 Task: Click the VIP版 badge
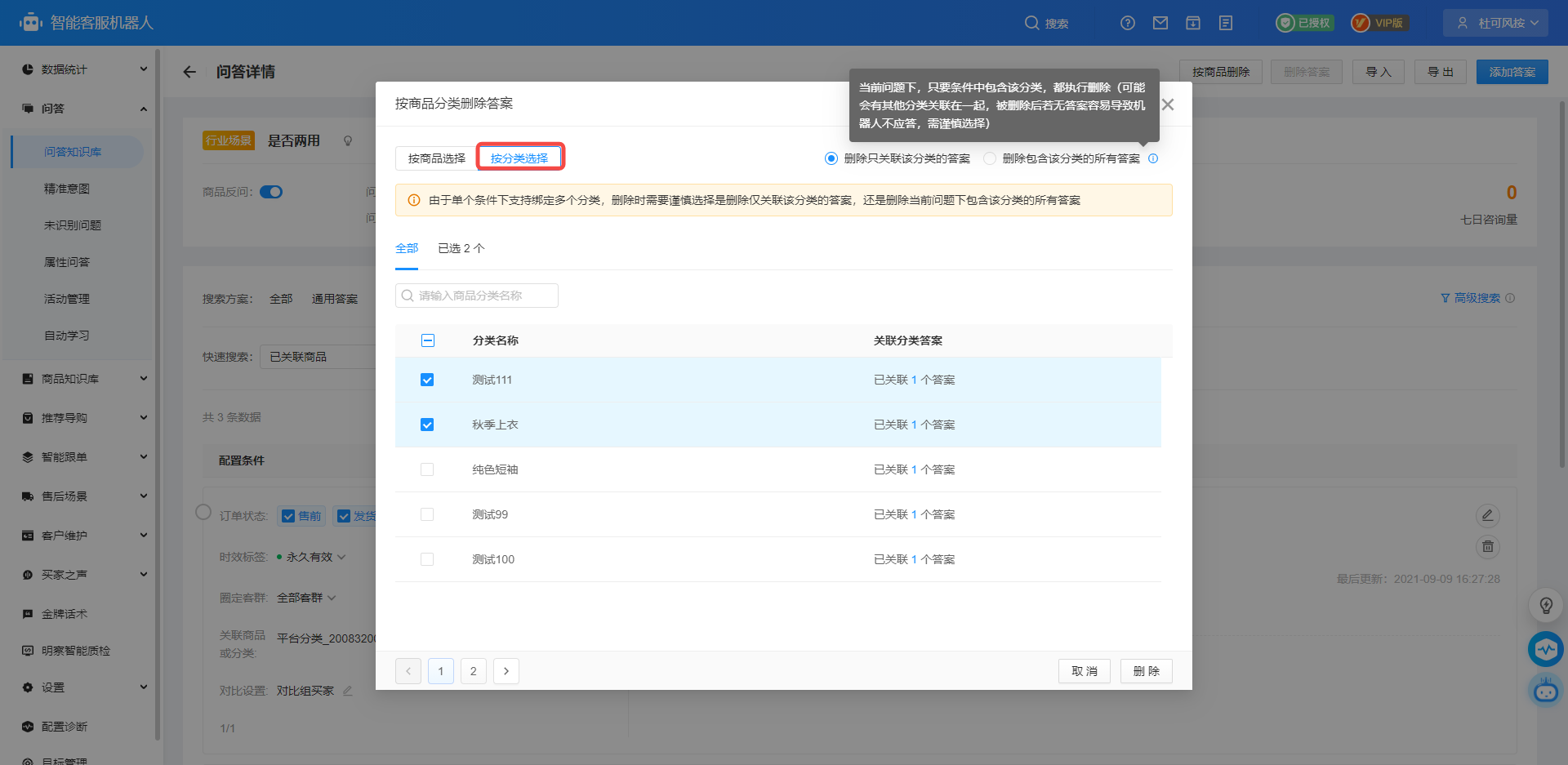point(1379,23)
